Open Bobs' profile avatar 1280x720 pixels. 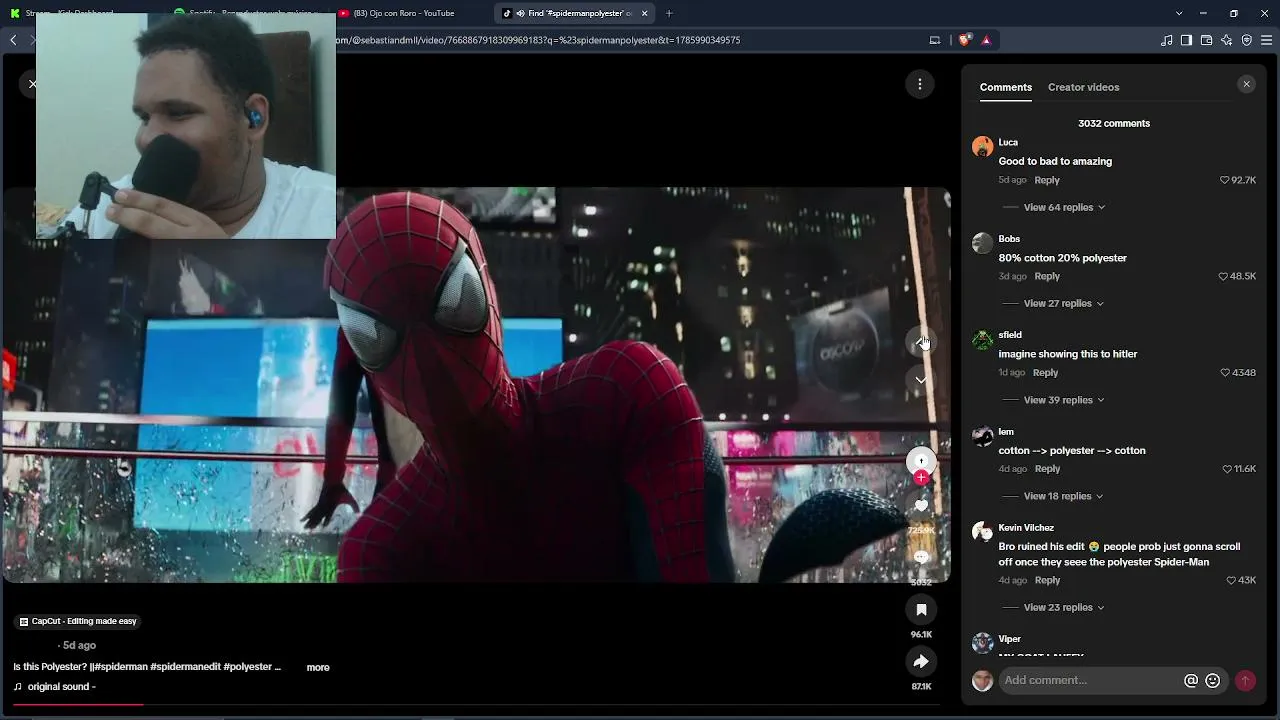coord(983,243)
